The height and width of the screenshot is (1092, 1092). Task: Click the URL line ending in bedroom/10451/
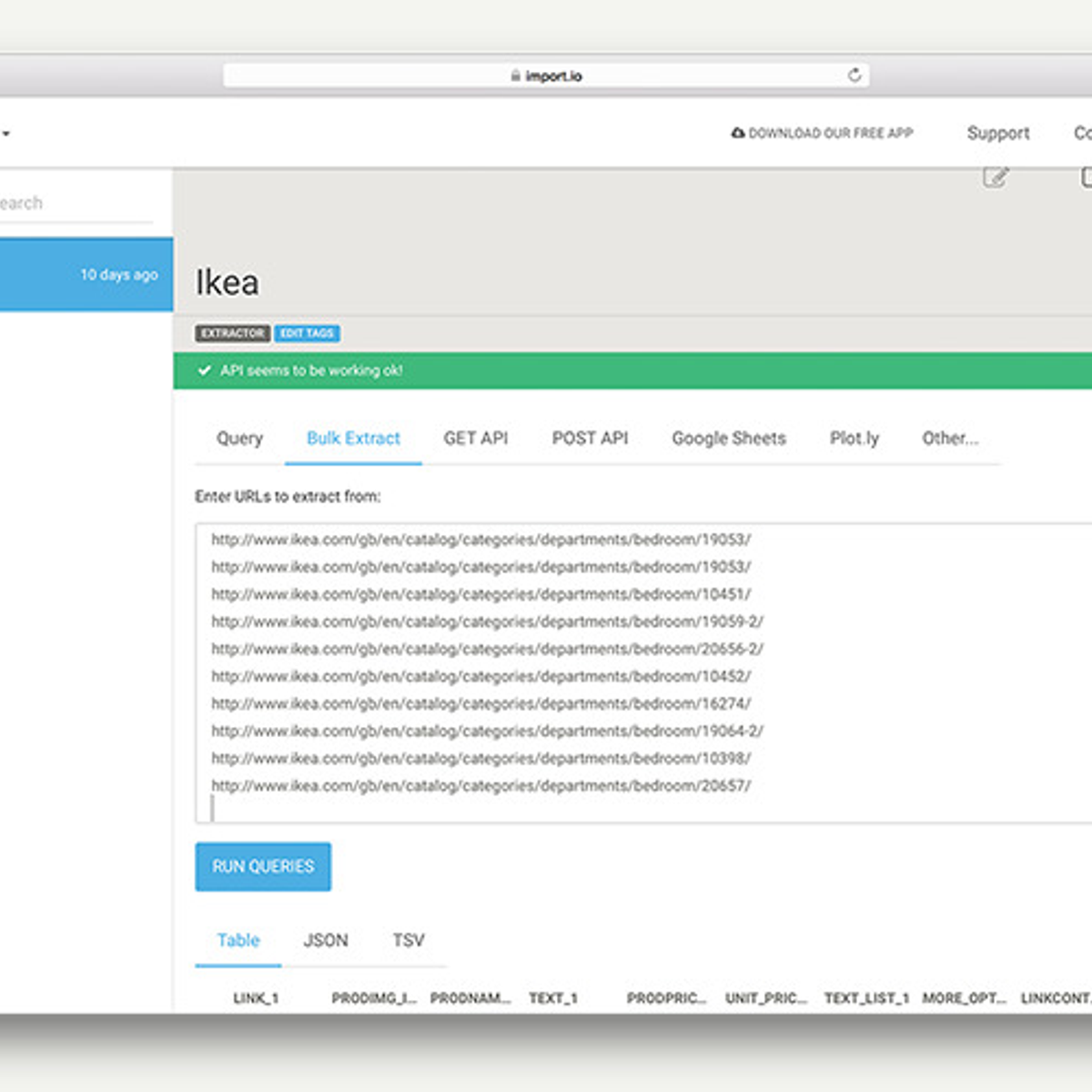coord(481,594)
